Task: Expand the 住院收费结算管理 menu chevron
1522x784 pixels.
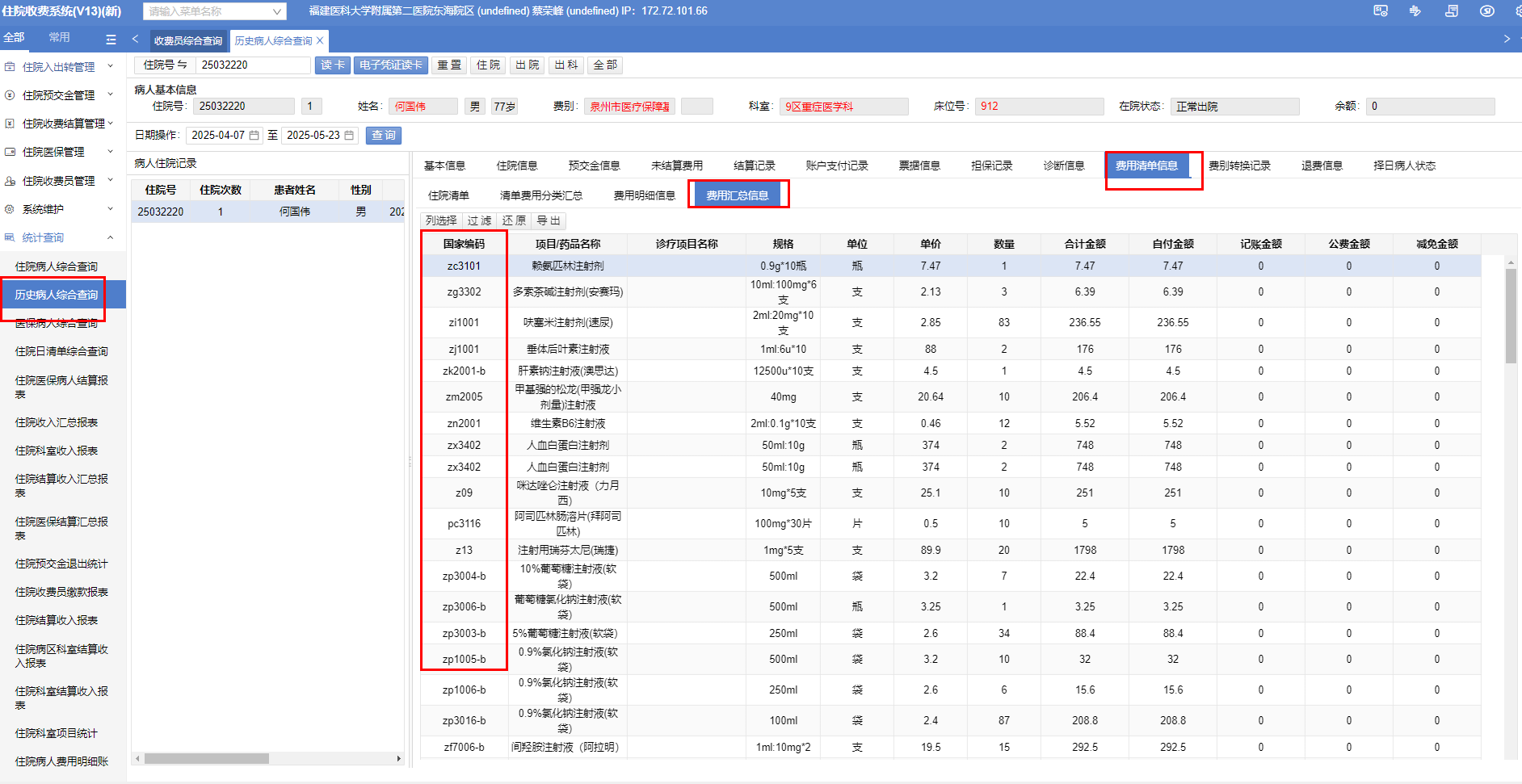Action: 111,123
